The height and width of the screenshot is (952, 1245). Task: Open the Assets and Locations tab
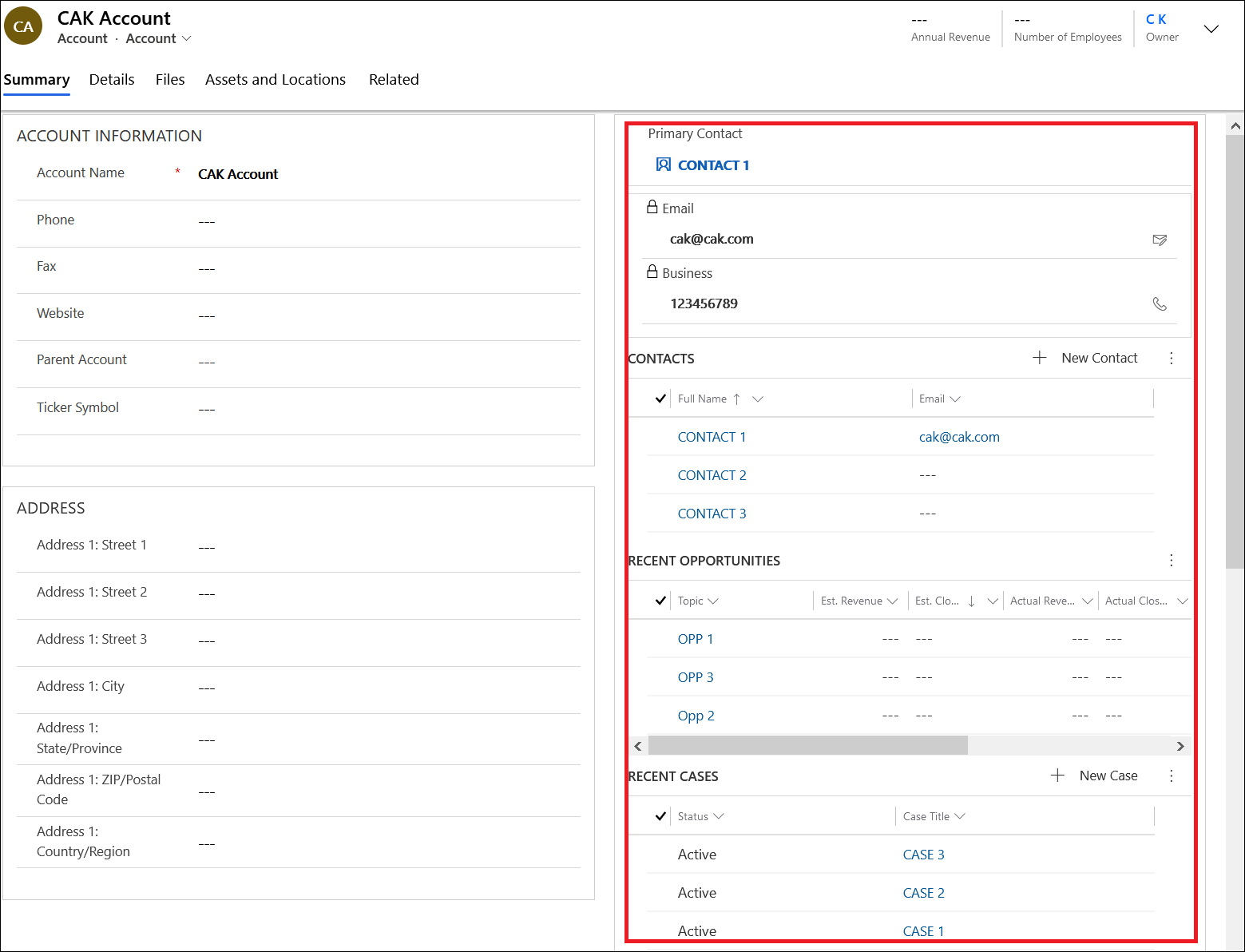(276, 79)
